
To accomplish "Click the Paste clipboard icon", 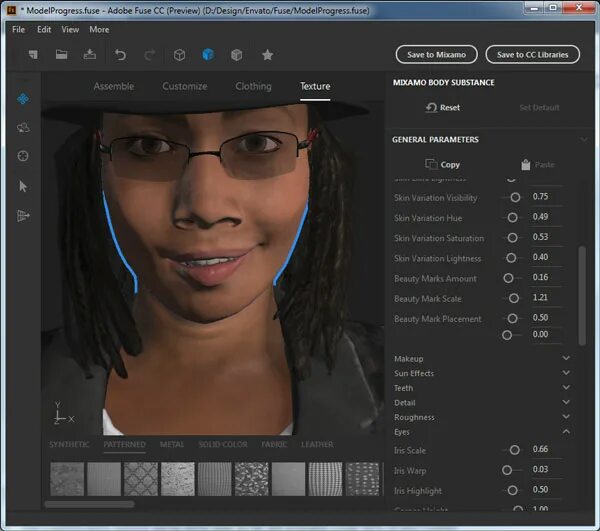I will point(526,165).
